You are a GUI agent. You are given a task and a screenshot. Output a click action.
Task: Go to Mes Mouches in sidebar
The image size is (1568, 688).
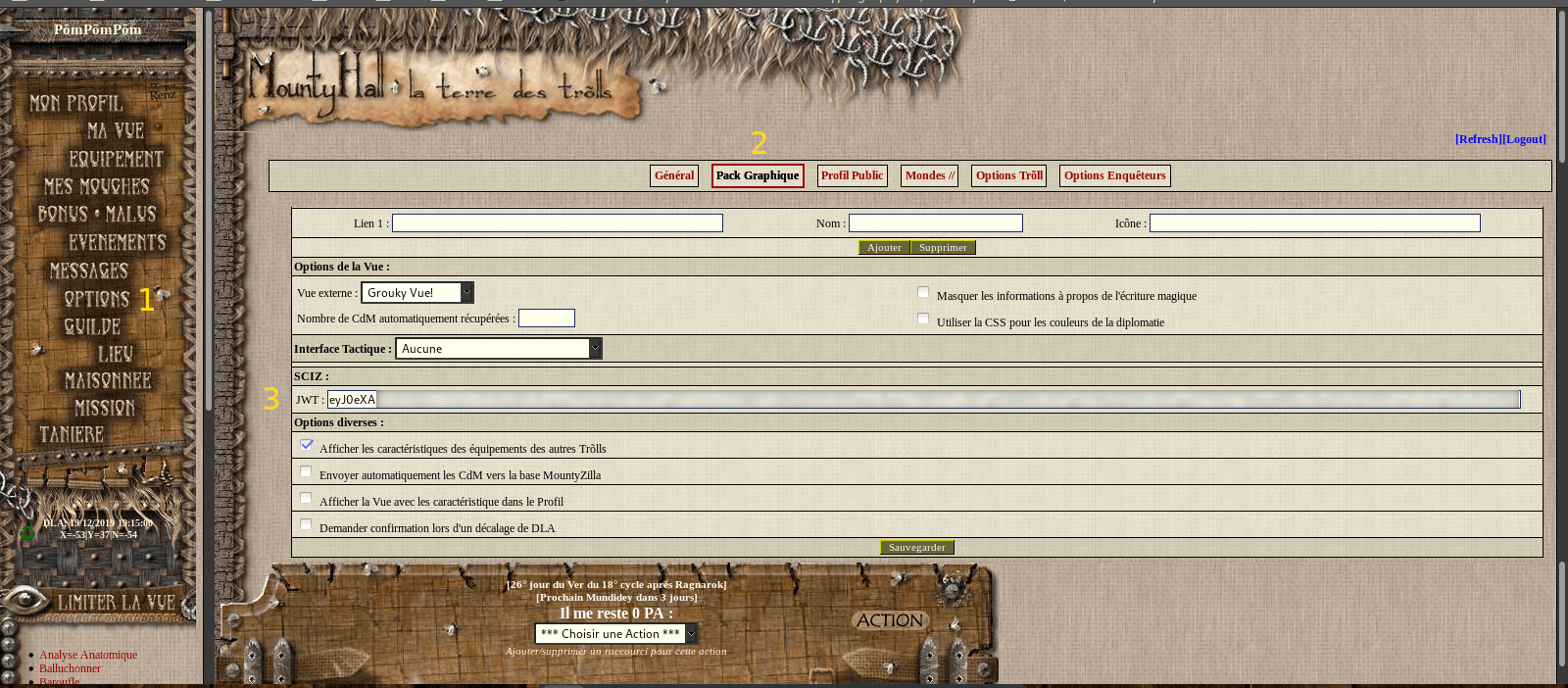tap(96, 186)
